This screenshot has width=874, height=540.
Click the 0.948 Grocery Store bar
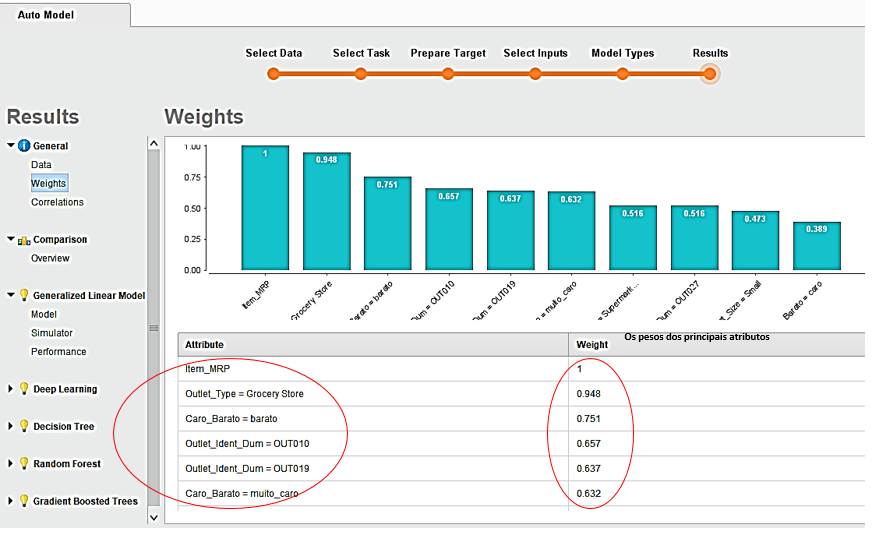coord(327,211)
